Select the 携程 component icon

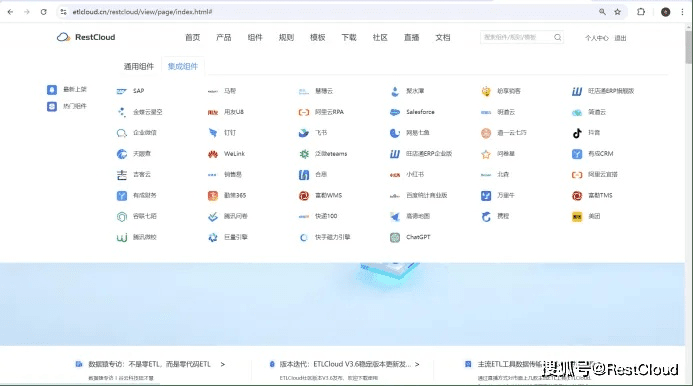pos(486,217)
